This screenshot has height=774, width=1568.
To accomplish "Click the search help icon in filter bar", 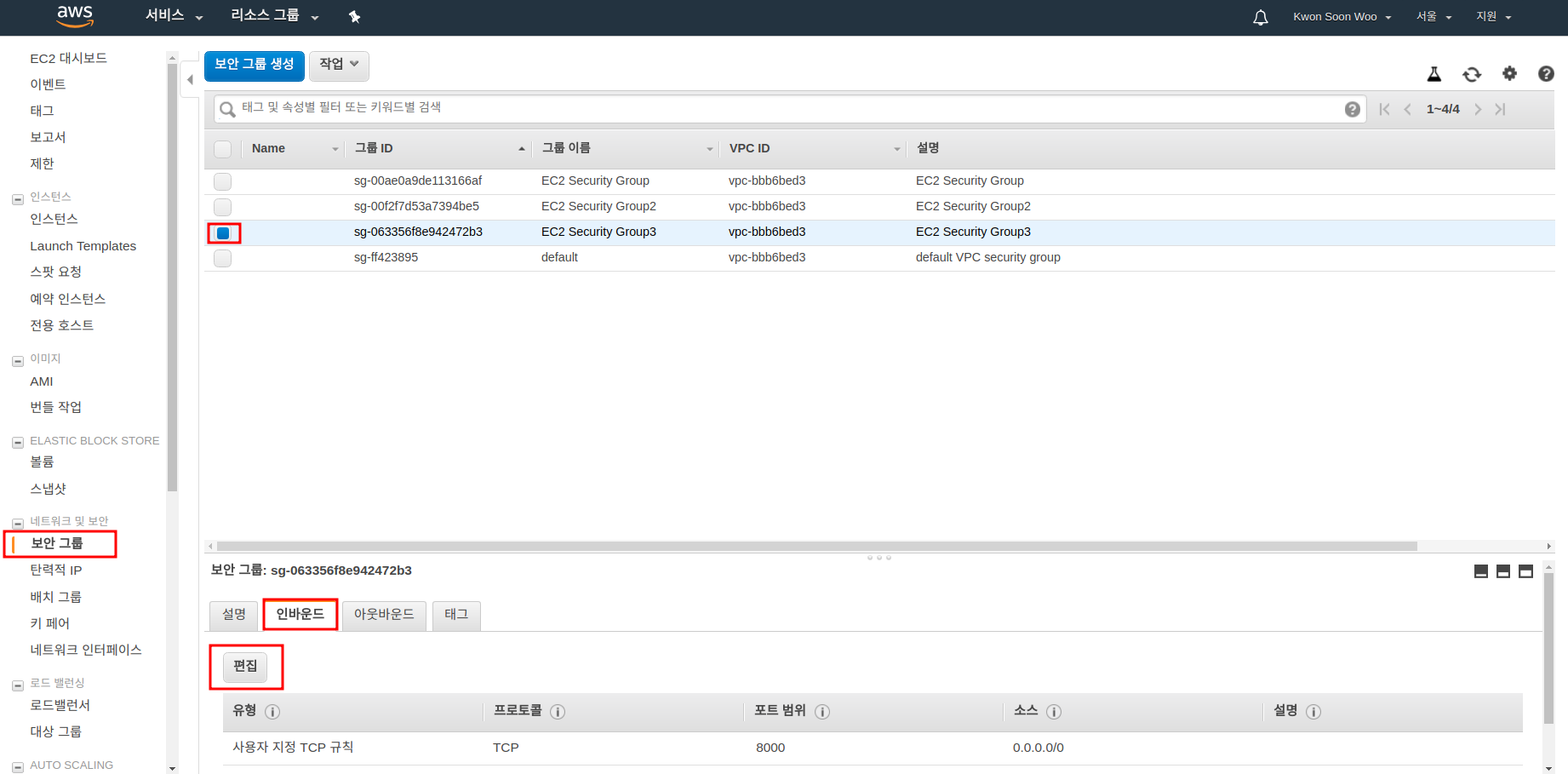I will [1352, 109].
